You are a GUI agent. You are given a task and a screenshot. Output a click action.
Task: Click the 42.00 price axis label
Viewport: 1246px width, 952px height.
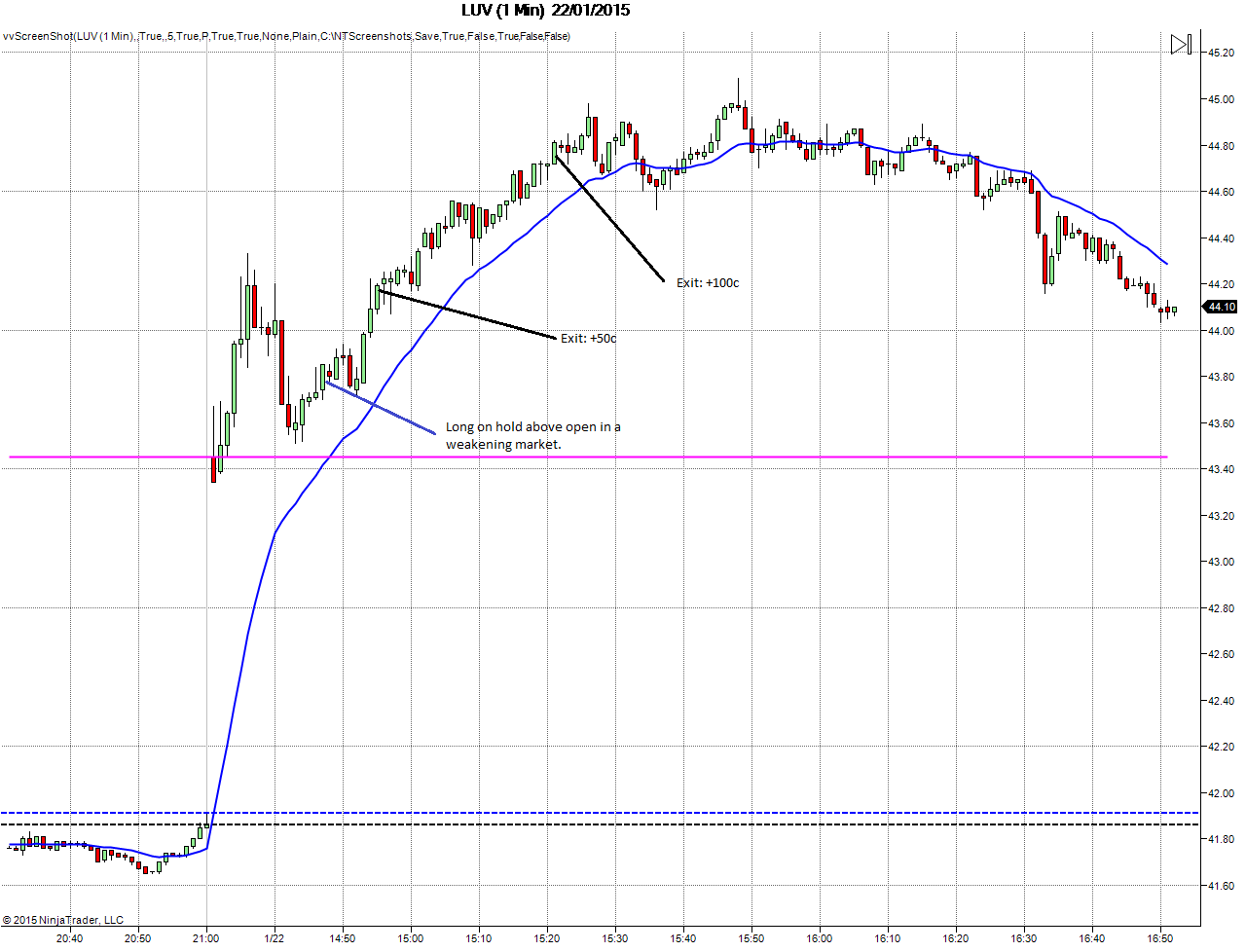1221,793
